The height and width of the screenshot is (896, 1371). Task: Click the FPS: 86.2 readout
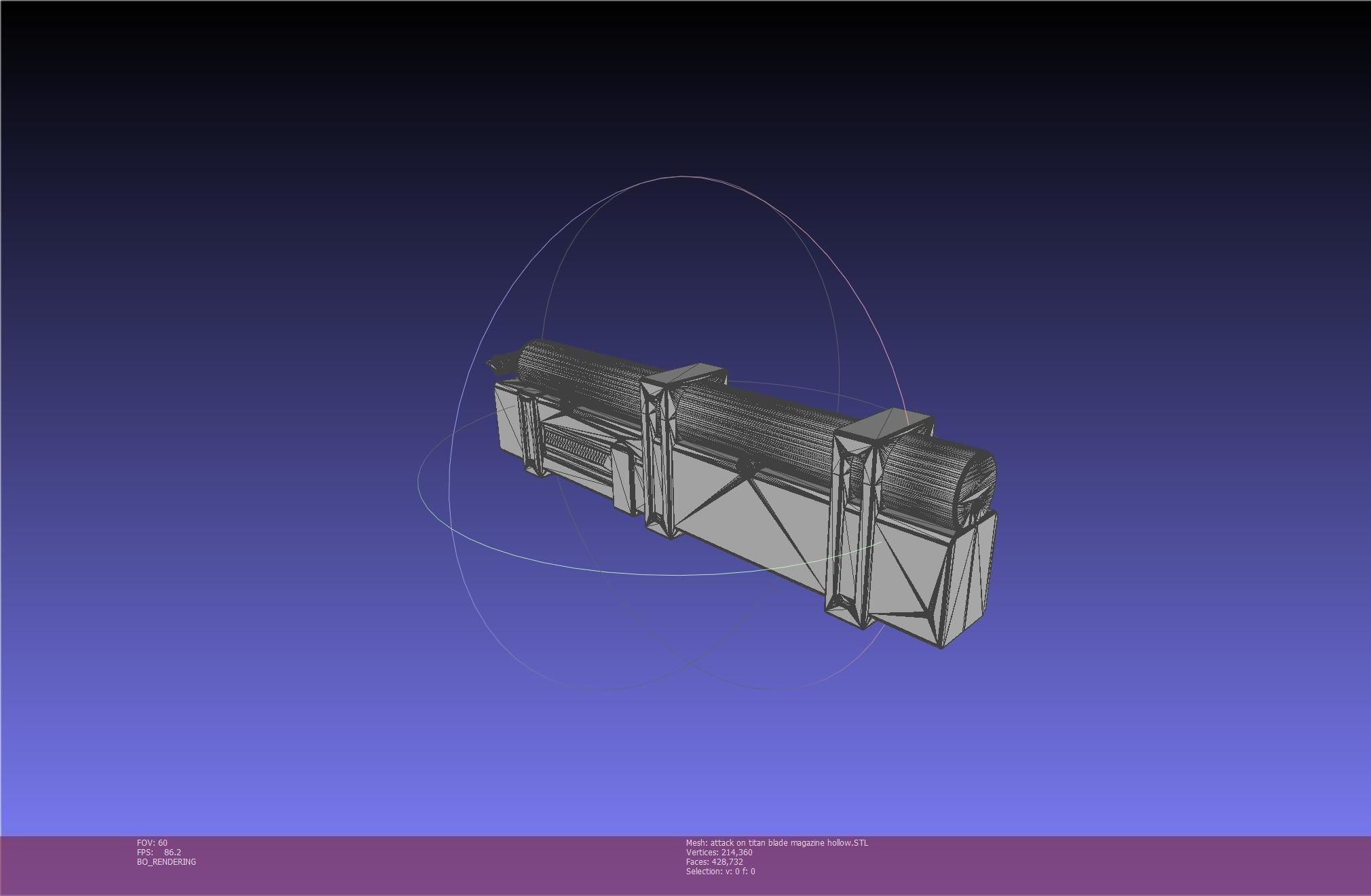(159, 852)
